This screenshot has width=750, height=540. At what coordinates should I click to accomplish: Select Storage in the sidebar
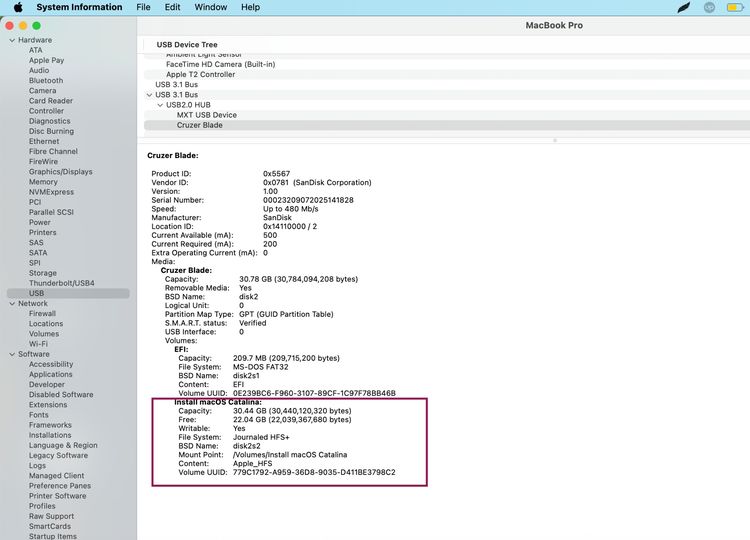pos(43,273)
